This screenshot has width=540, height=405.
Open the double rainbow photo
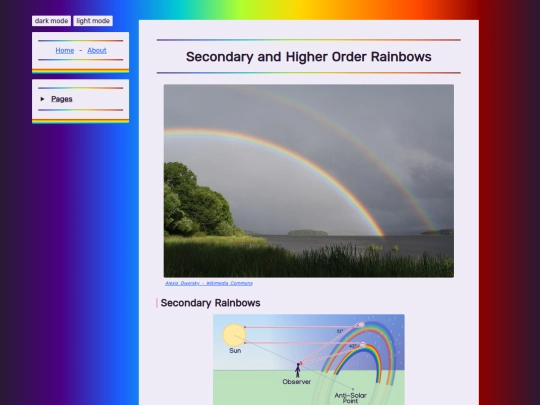coord(309,181)
